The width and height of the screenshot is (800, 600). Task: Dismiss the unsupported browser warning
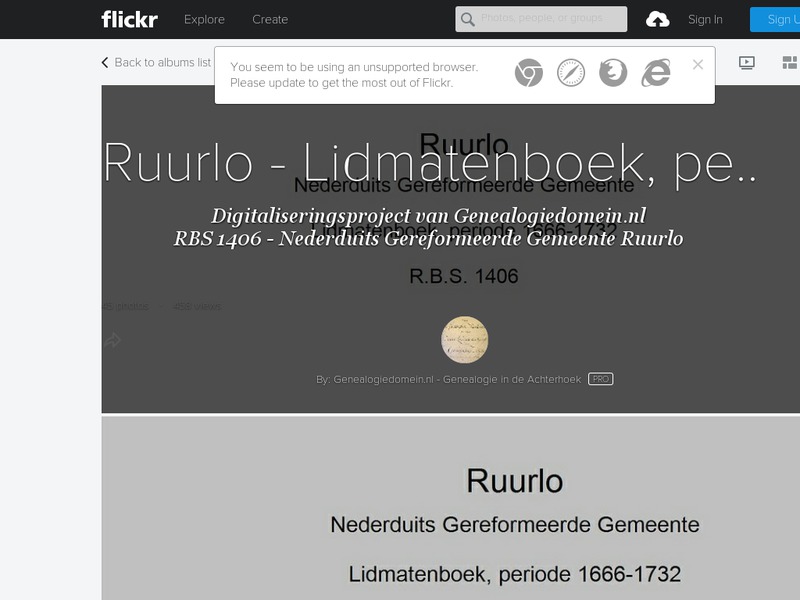pyautogui.click(x=697, y=62)
